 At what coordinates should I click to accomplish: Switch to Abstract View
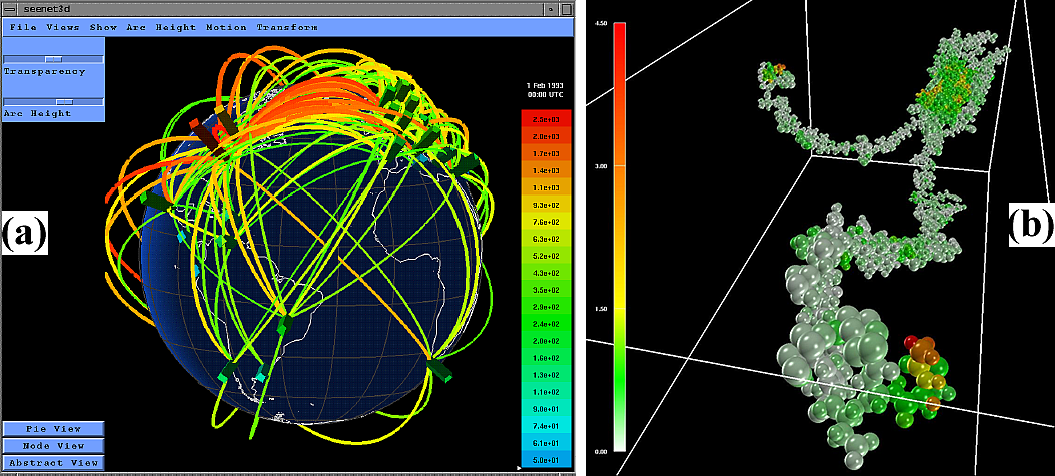52,463
